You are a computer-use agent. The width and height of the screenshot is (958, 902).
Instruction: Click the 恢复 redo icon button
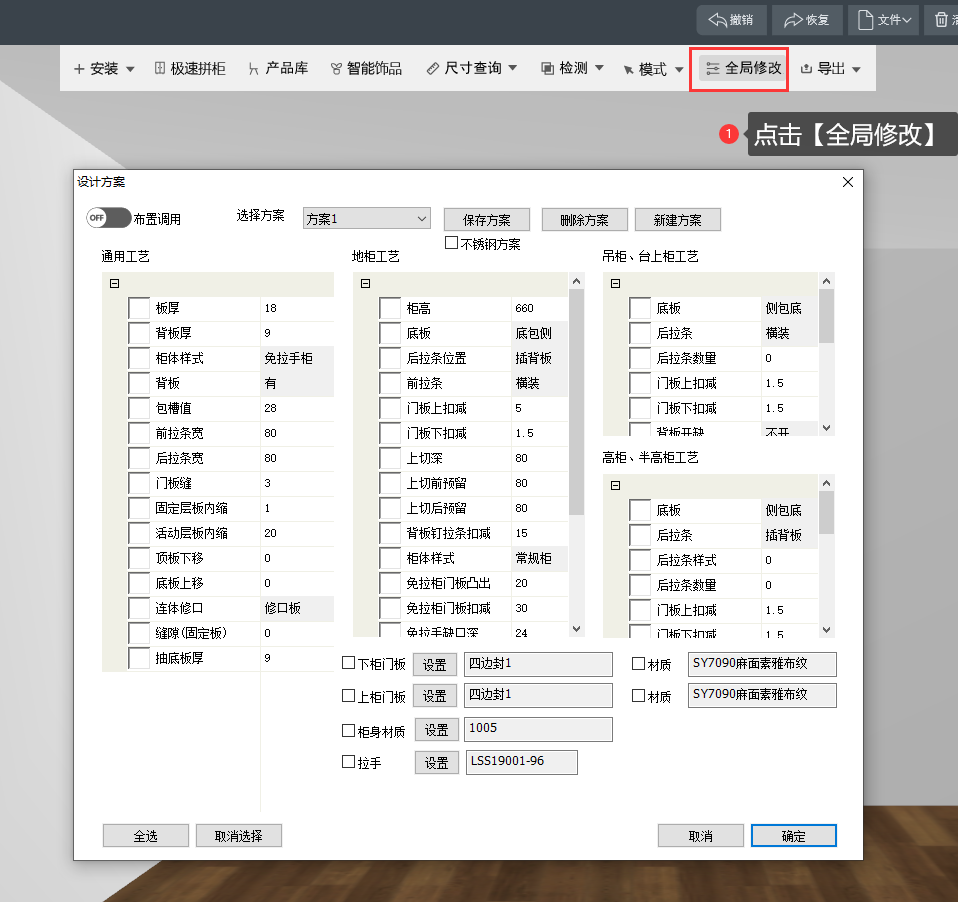coord(807,20)
